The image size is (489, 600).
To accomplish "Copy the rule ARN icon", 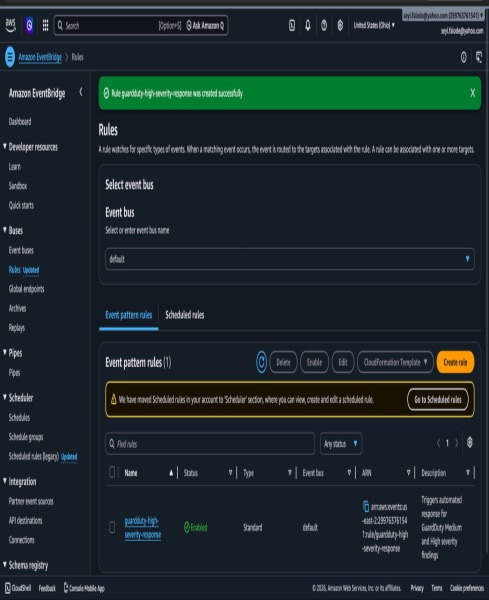I will [x=366, y=506].
